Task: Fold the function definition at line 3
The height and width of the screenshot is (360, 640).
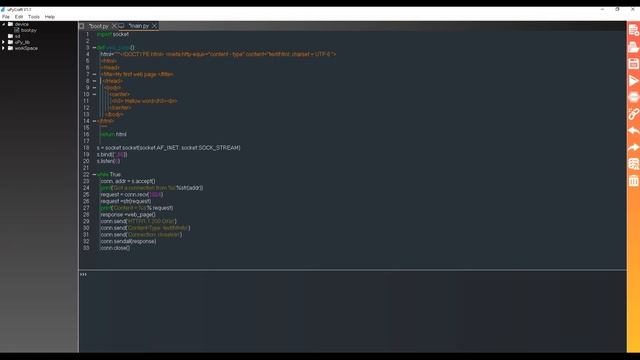Action: [x=94, y=48]
